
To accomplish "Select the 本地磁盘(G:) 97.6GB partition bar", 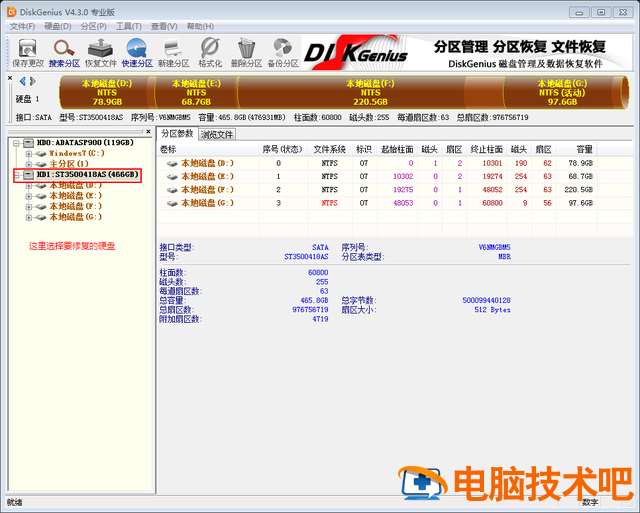I will click(562, 93).
